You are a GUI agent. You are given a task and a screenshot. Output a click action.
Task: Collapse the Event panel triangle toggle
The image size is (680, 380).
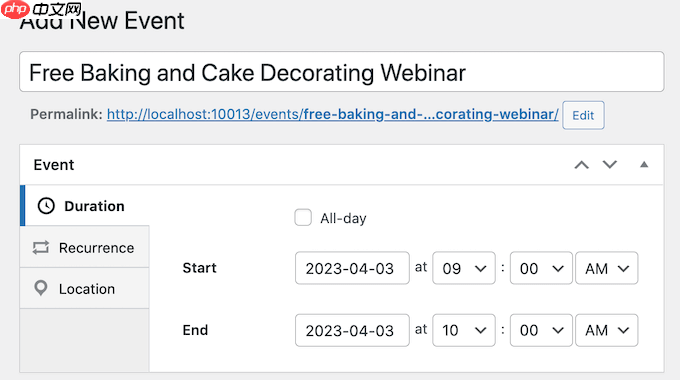[644, 164]
